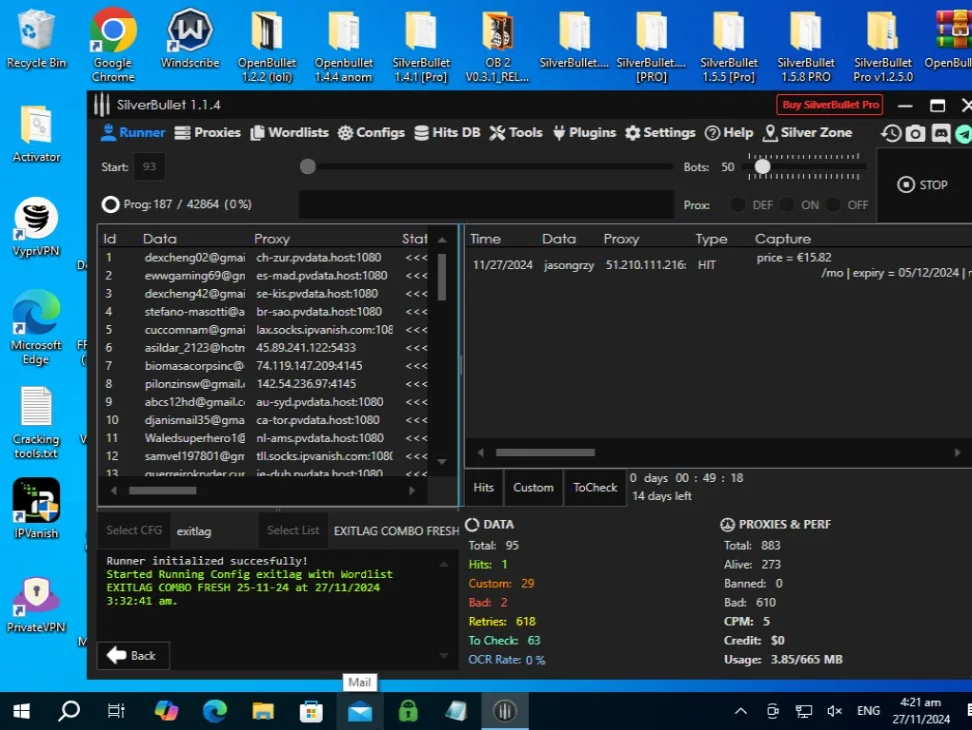Select the VyprVPN desktop icon
The image size is (972, 730).
tap(36, 227)
